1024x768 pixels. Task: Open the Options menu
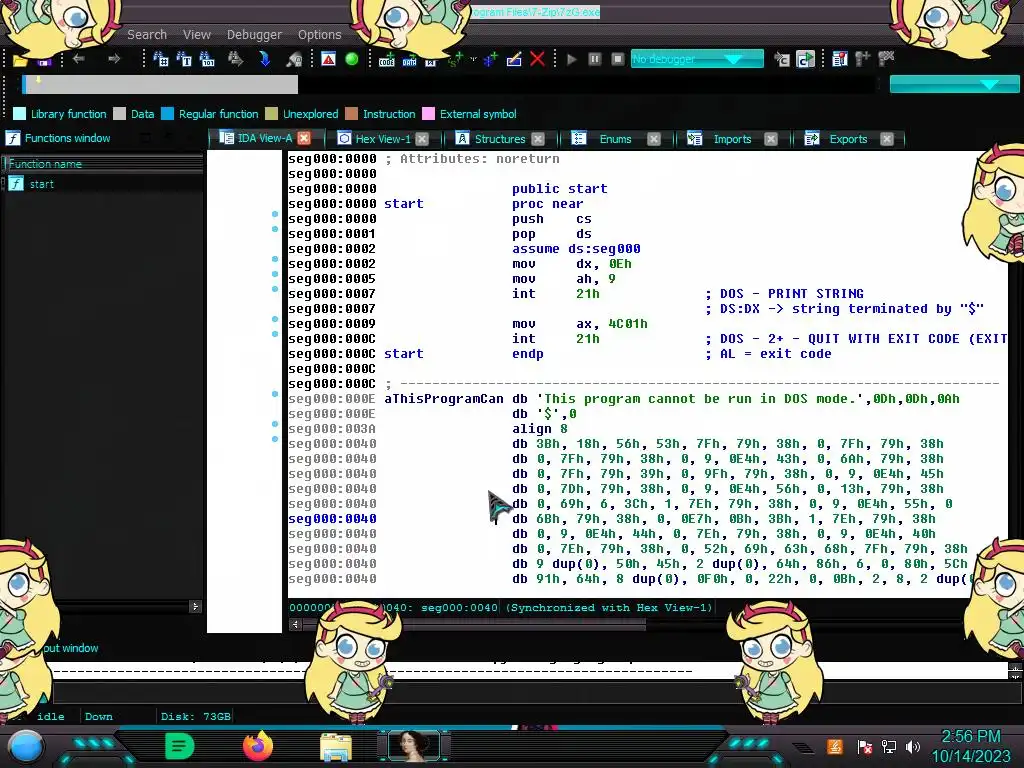click(x=319, y=35)
